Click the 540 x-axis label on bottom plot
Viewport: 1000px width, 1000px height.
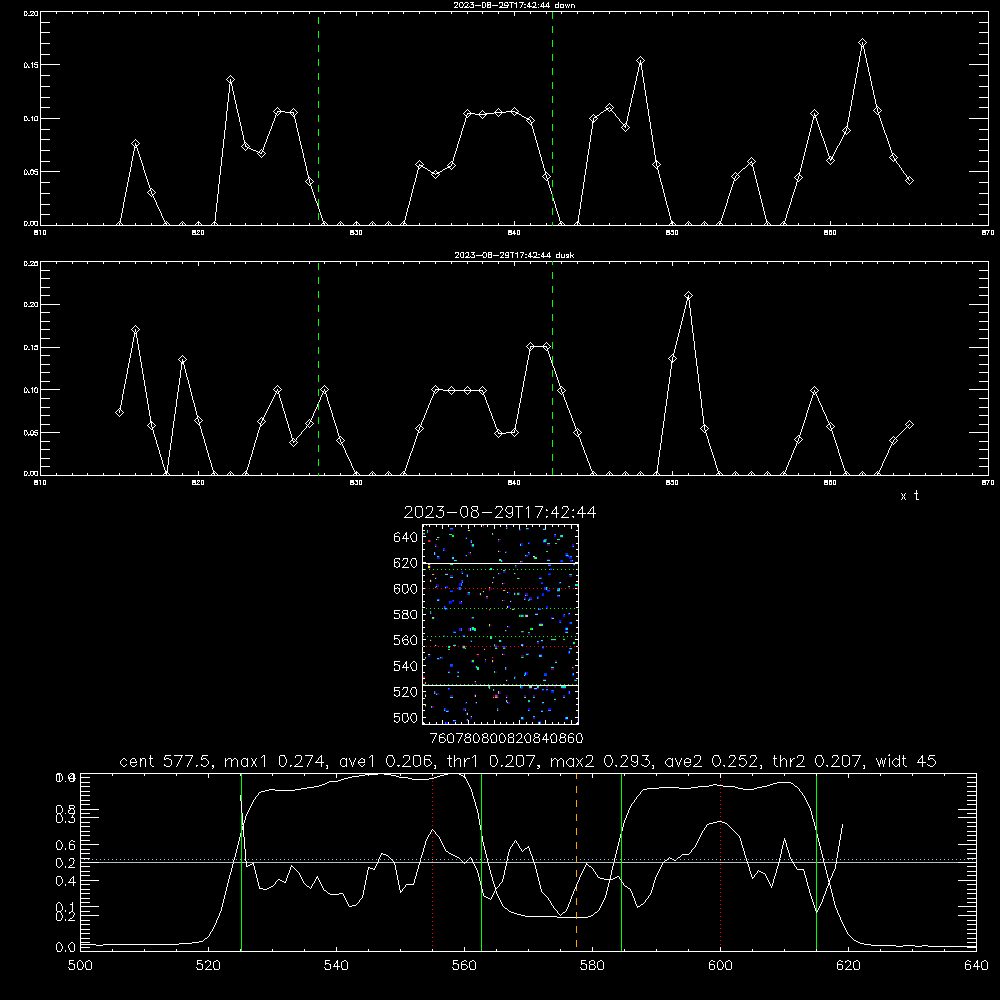(336, 966)
